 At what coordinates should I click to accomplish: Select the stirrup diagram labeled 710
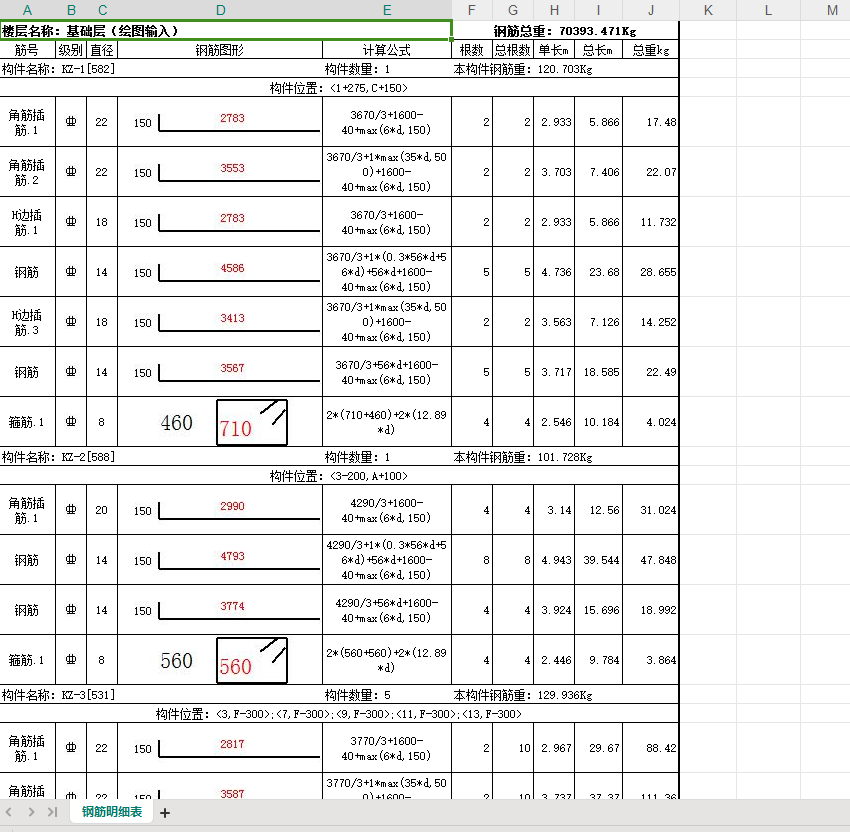point(252,422)
